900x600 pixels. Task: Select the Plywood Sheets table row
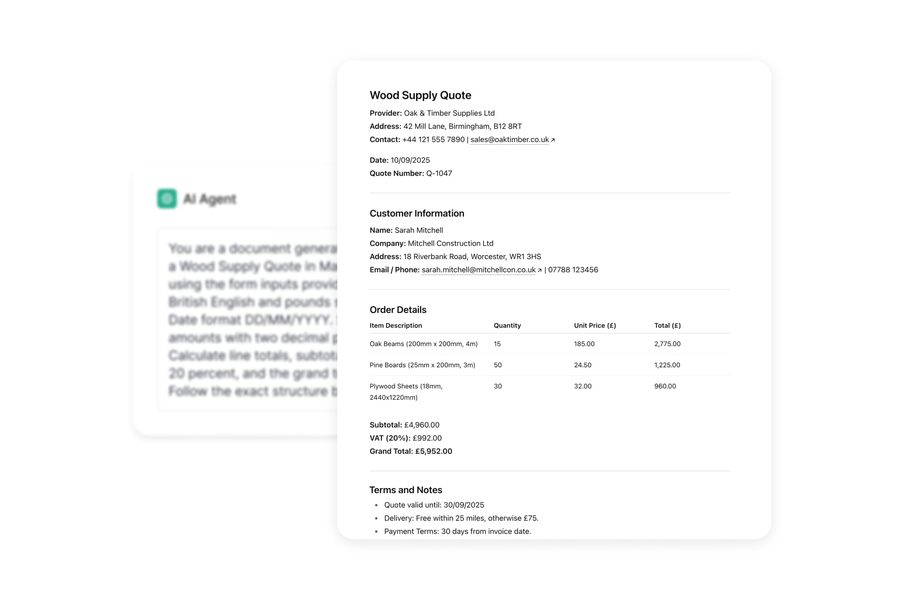pos(550,392)
